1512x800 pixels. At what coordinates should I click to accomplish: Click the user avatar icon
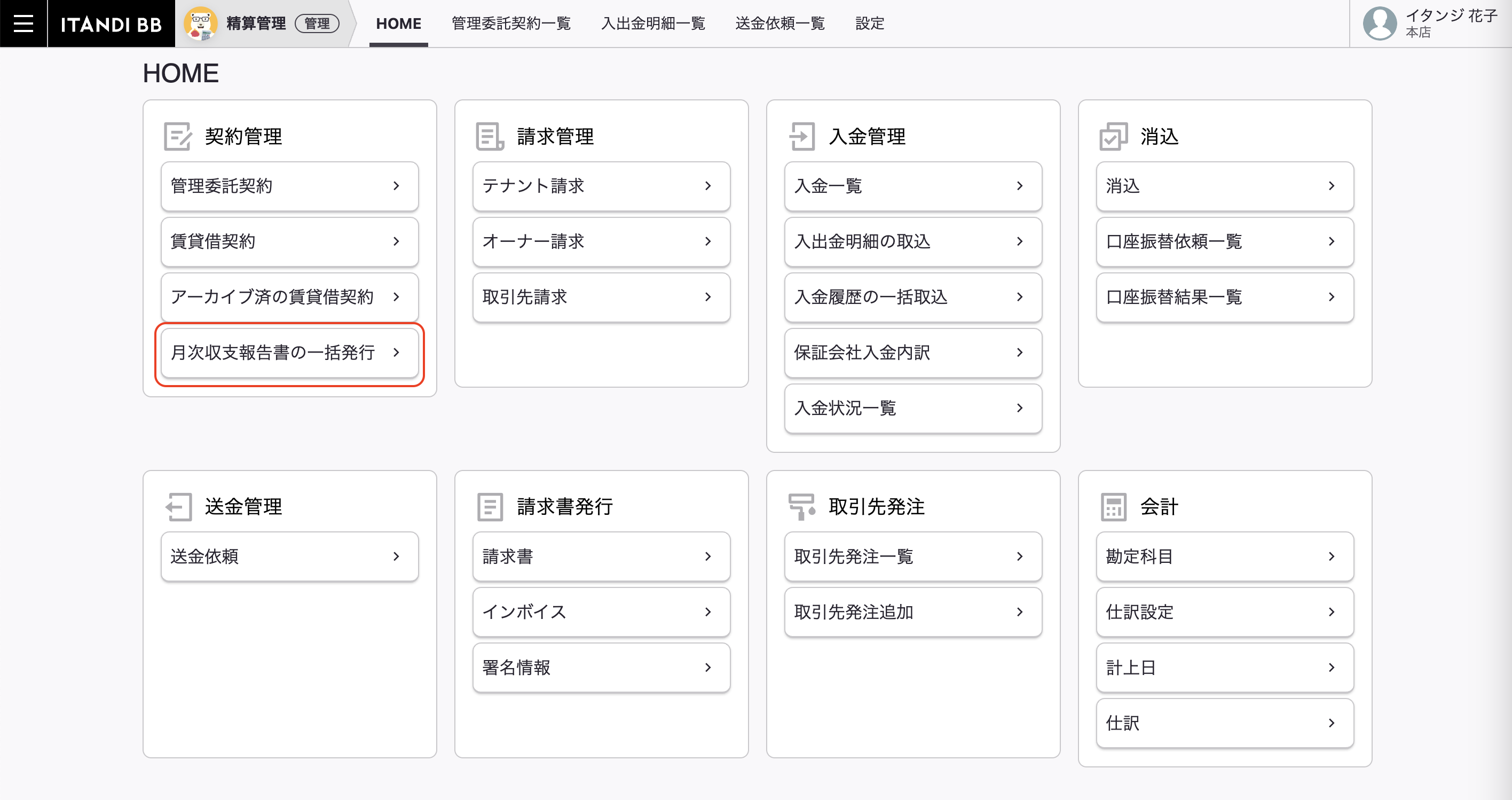pos(1380,23)
